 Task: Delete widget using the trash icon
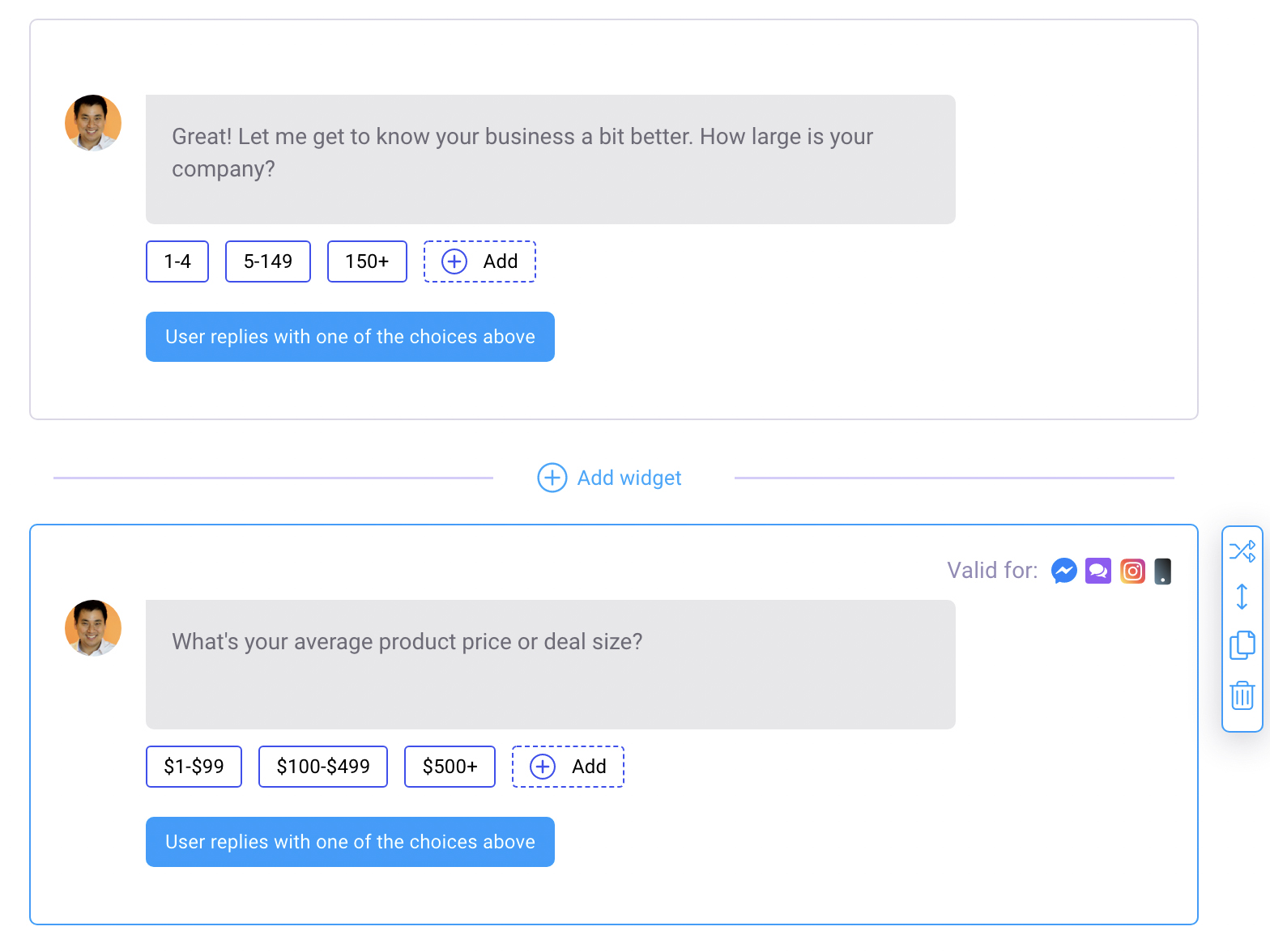1242,695
